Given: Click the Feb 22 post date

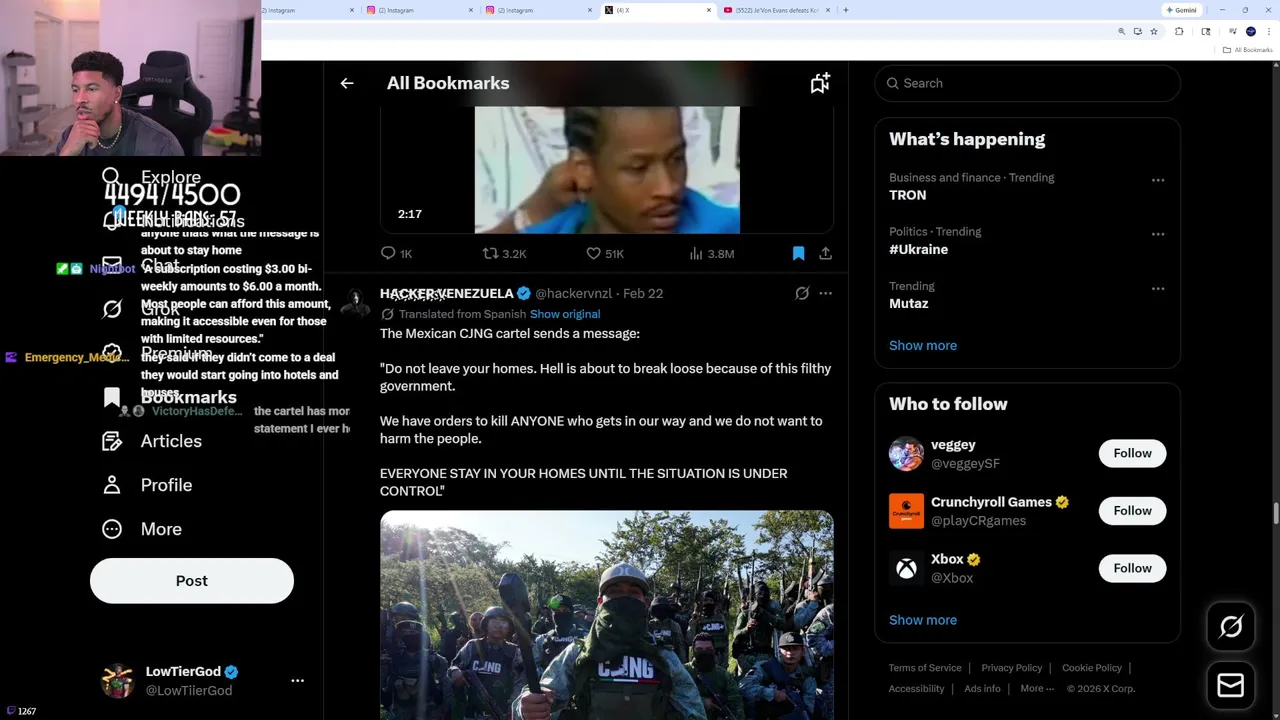Looking at the screenshot, I should pos(643,293).
